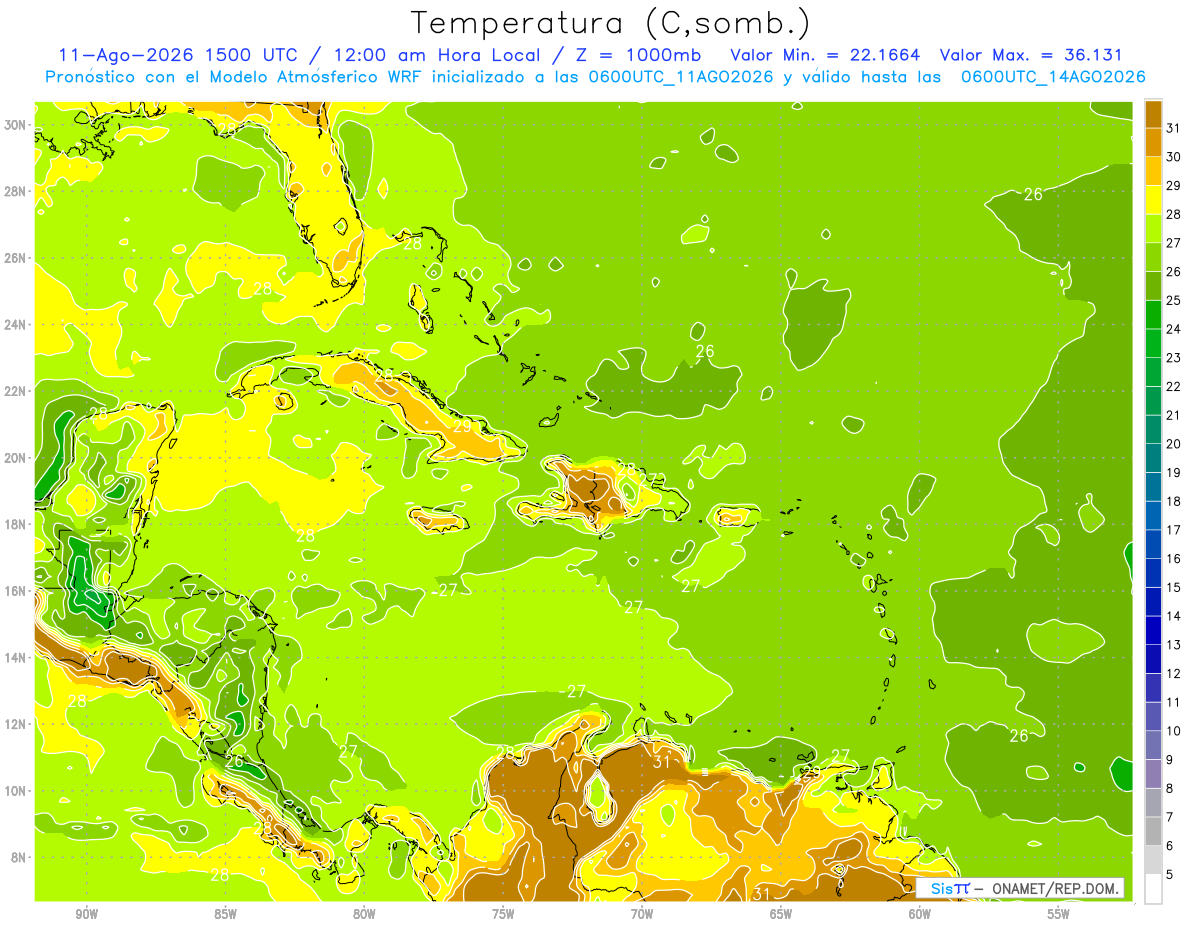Click the legend scale value 20

pyautogui.click(x=1173, y=444)
